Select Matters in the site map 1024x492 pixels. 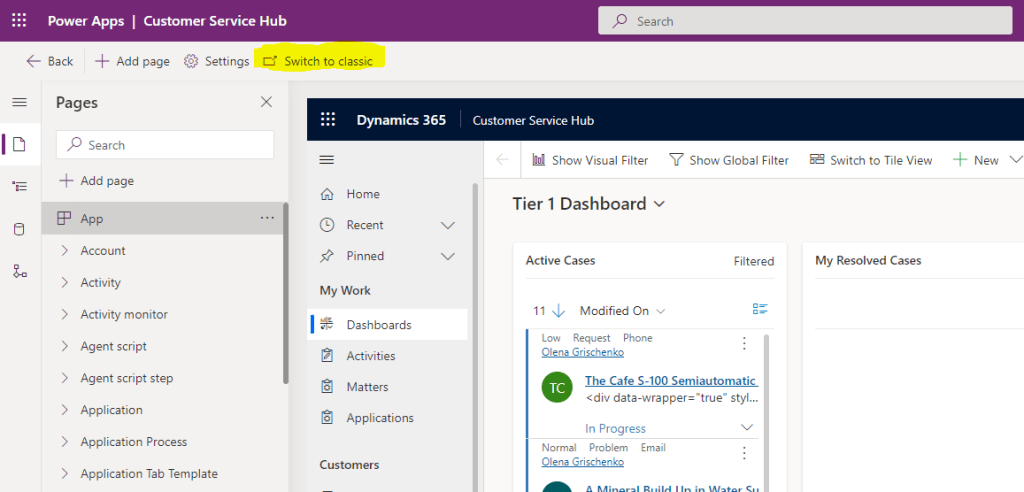[x=367, y=387]
